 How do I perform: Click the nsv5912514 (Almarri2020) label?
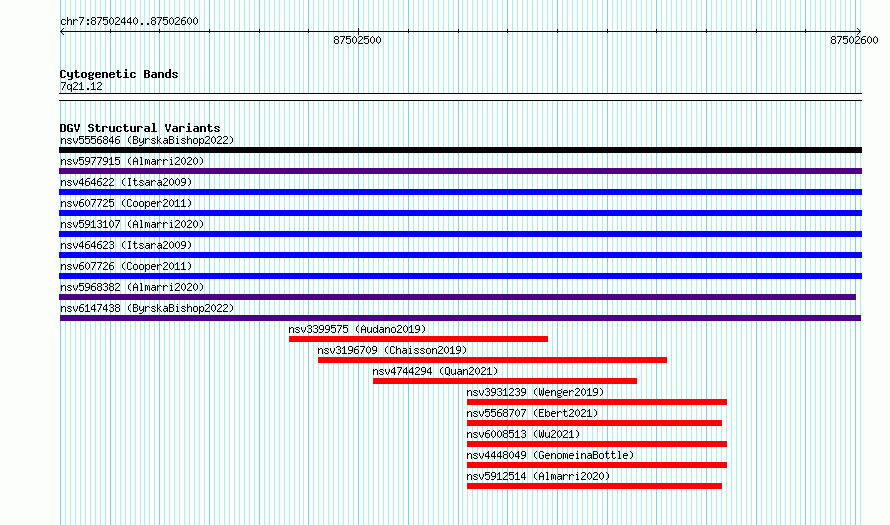538,476
